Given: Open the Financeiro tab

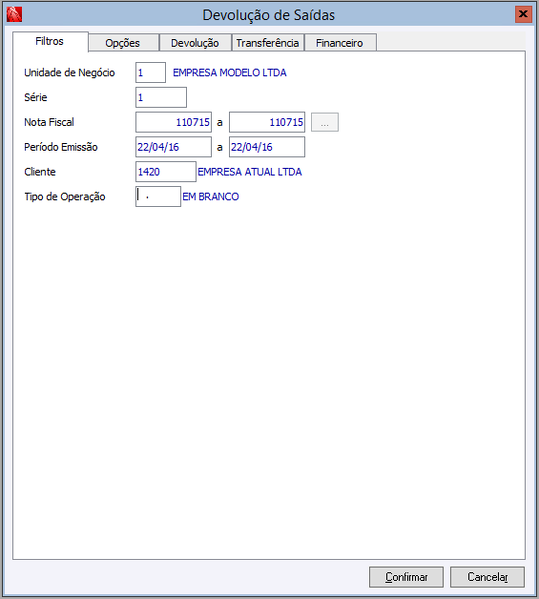Looking at the screenshot, I should 340,43.
